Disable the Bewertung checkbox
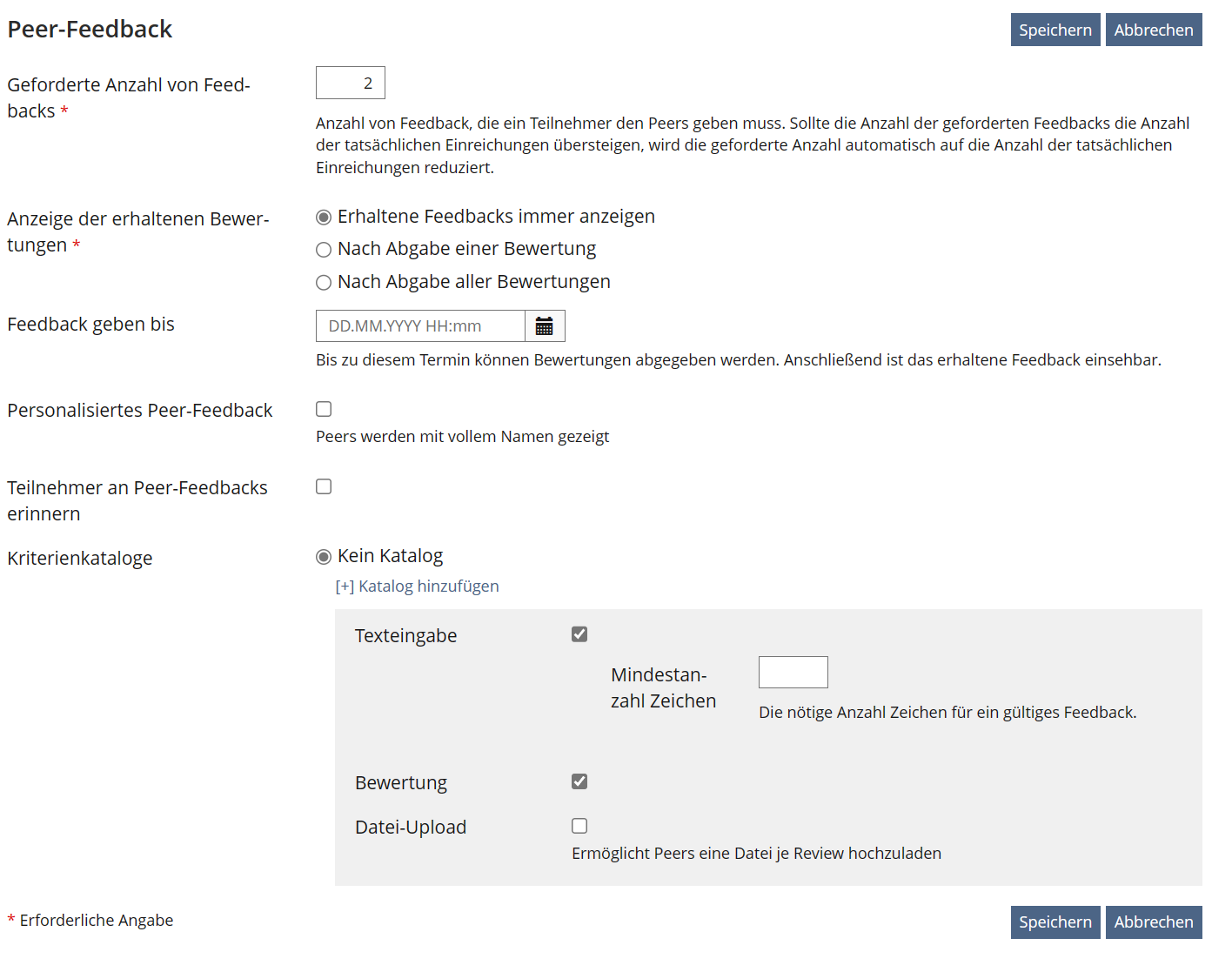 pyautogui.click(x=579, y=781)
